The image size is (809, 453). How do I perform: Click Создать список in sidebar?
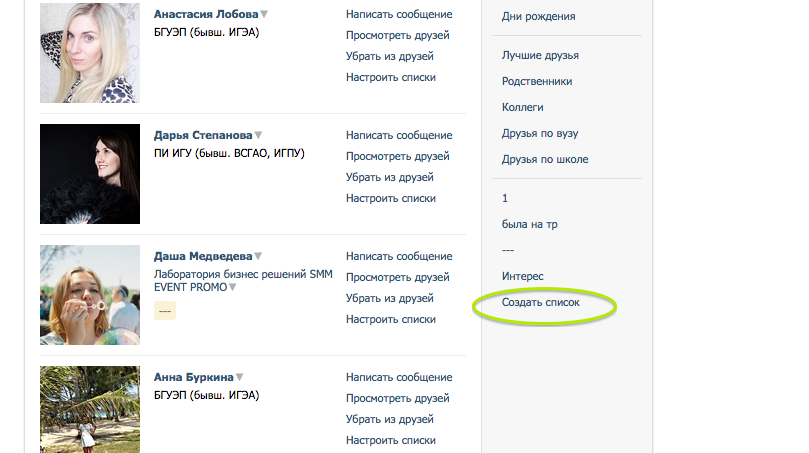coord(541,302)
